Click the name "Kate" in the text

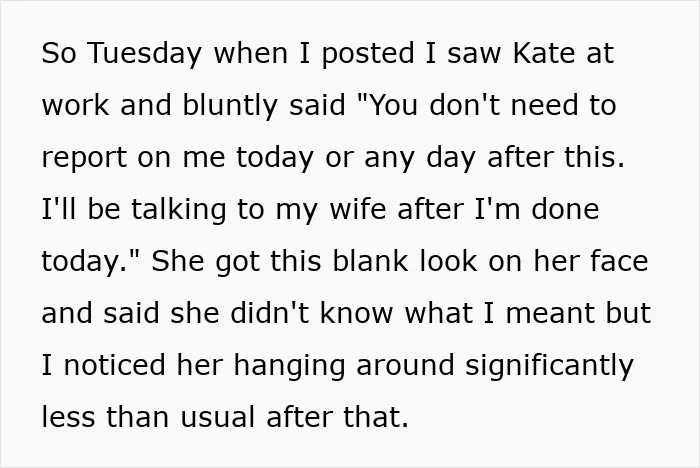544,53
